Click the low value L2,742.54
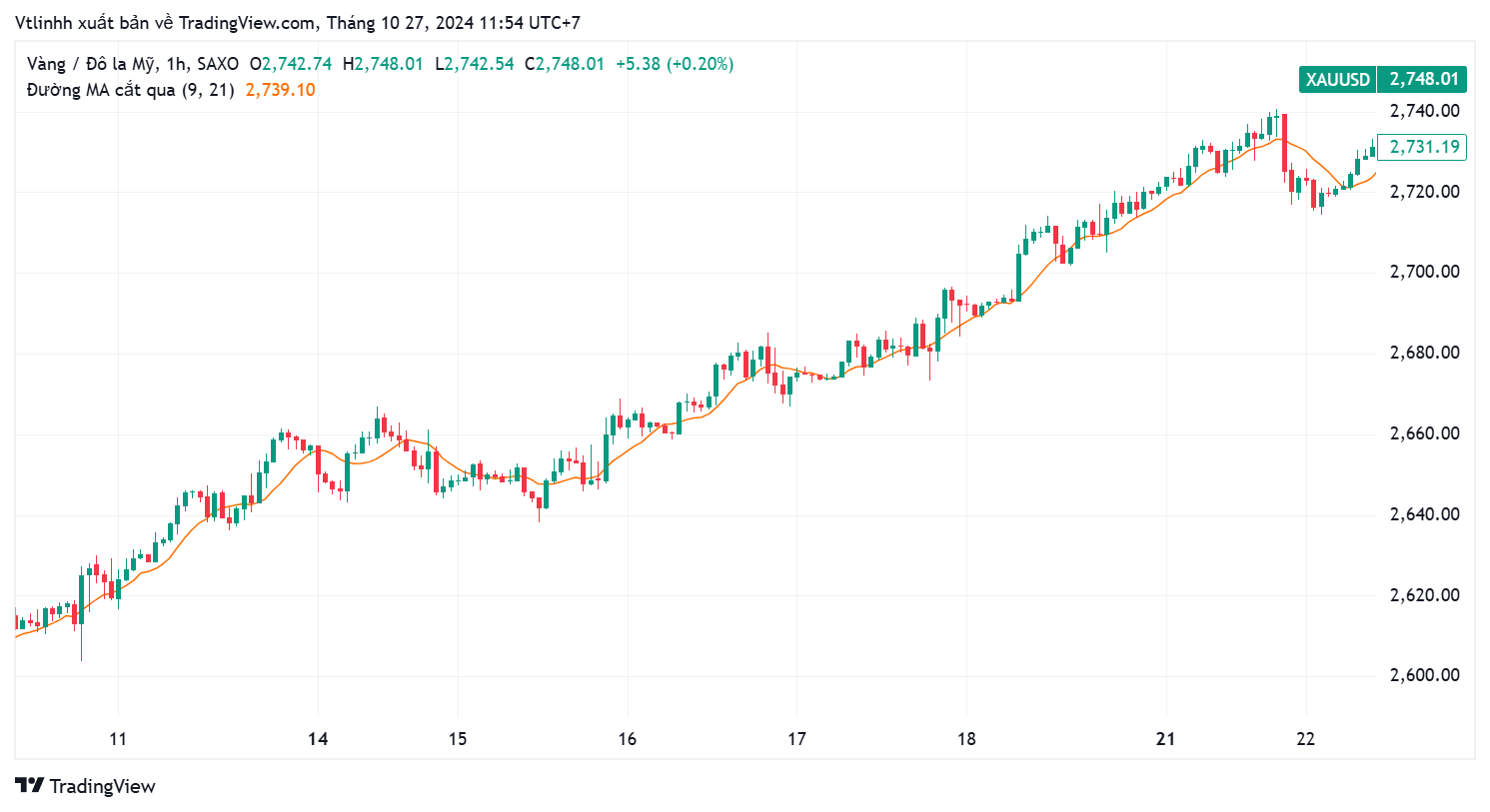 point(475,64)
